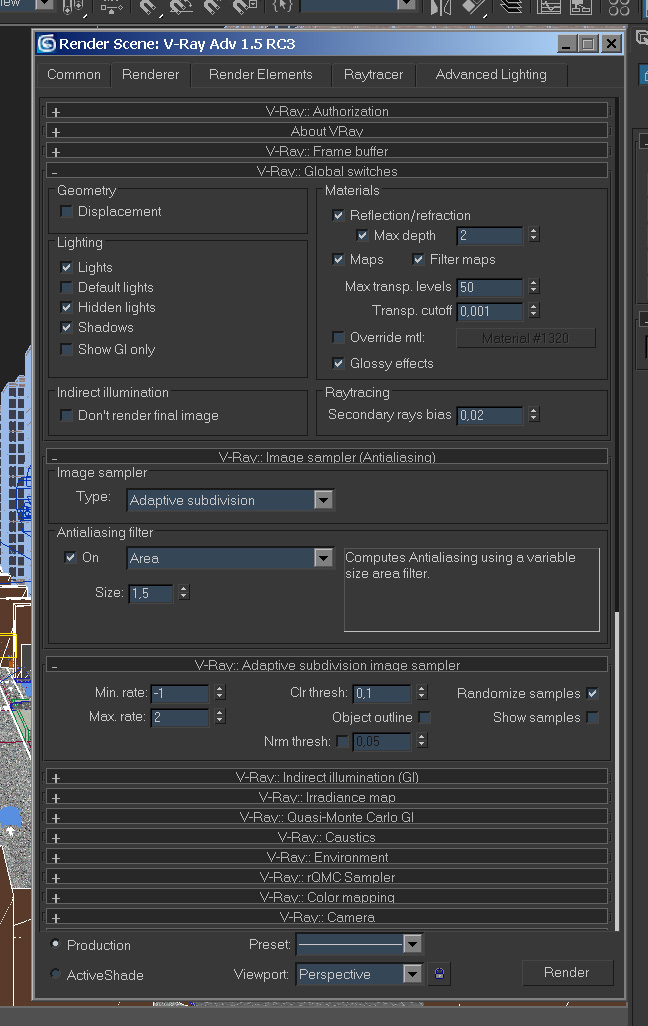
Task: Enable the Show samples checkbox
Action: [592, 717]
